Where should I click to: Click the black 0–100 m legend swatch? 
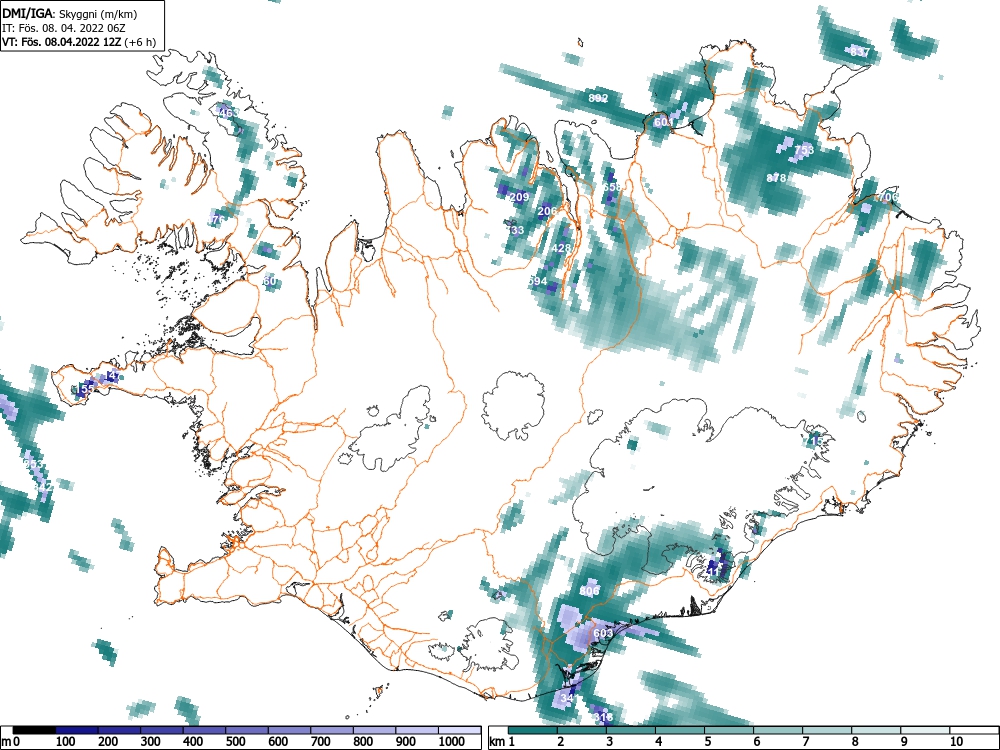click(34, 730)
